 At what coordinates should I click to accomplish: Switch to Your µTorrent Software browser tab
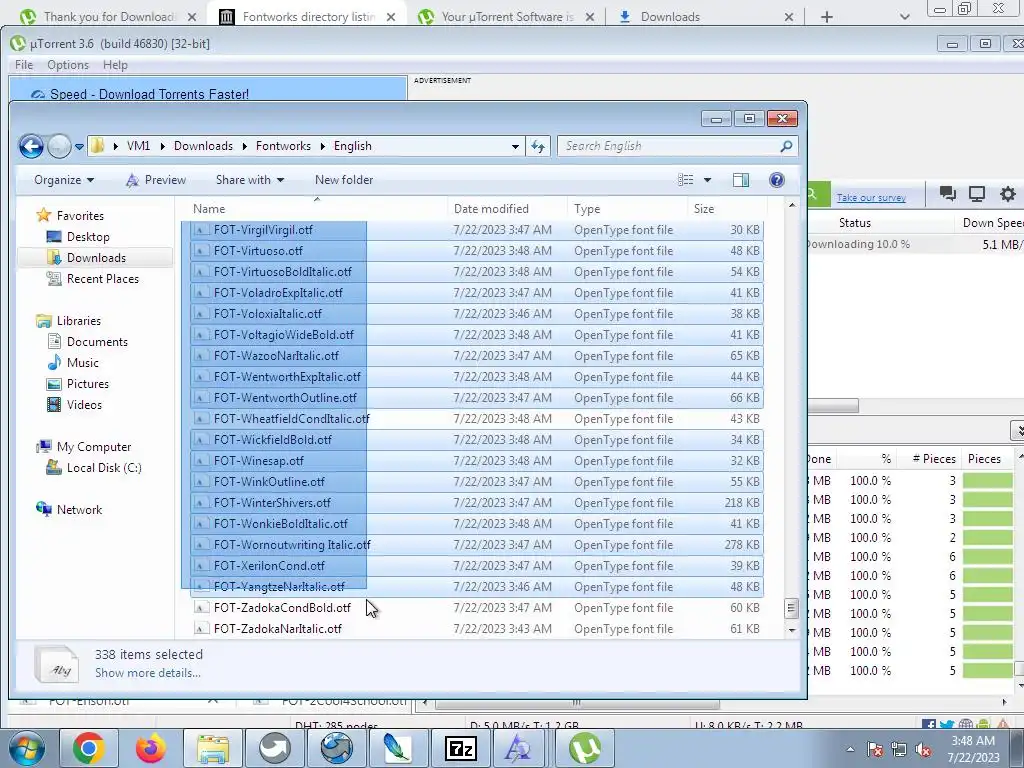(x=507, y=16)
